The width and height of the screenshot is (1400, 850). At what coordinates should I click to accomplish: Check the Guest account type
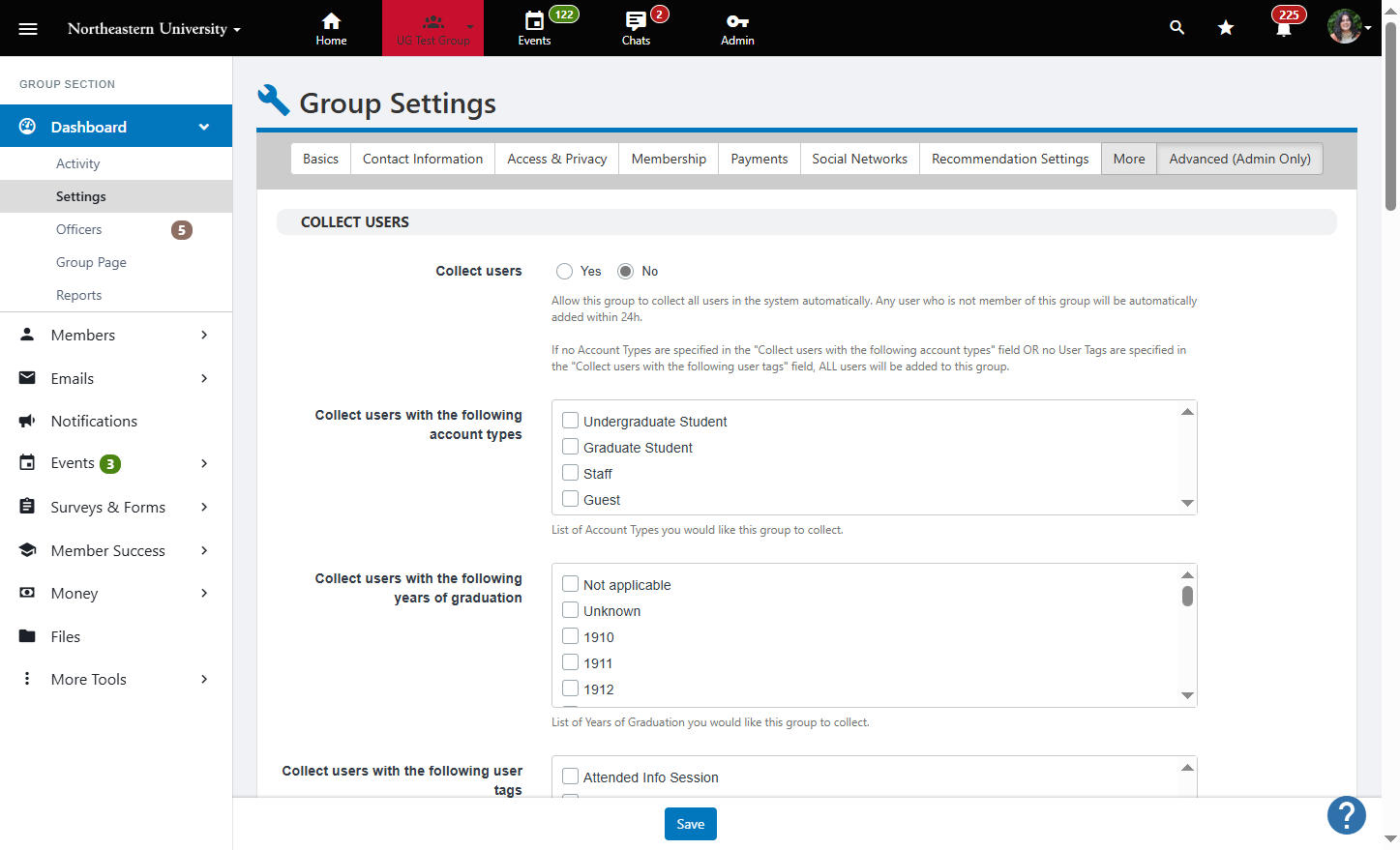click(571, 499)
